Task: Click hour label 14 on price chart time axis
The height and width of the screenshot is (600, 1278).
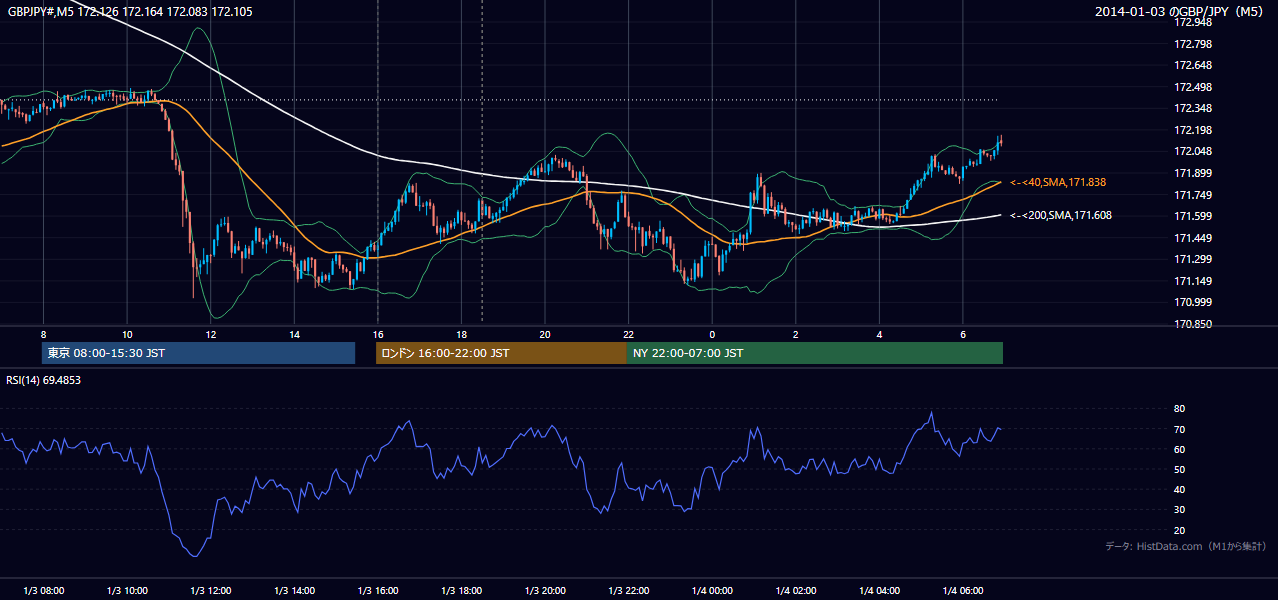Action: pyautogui.click(x=294, y=334)
